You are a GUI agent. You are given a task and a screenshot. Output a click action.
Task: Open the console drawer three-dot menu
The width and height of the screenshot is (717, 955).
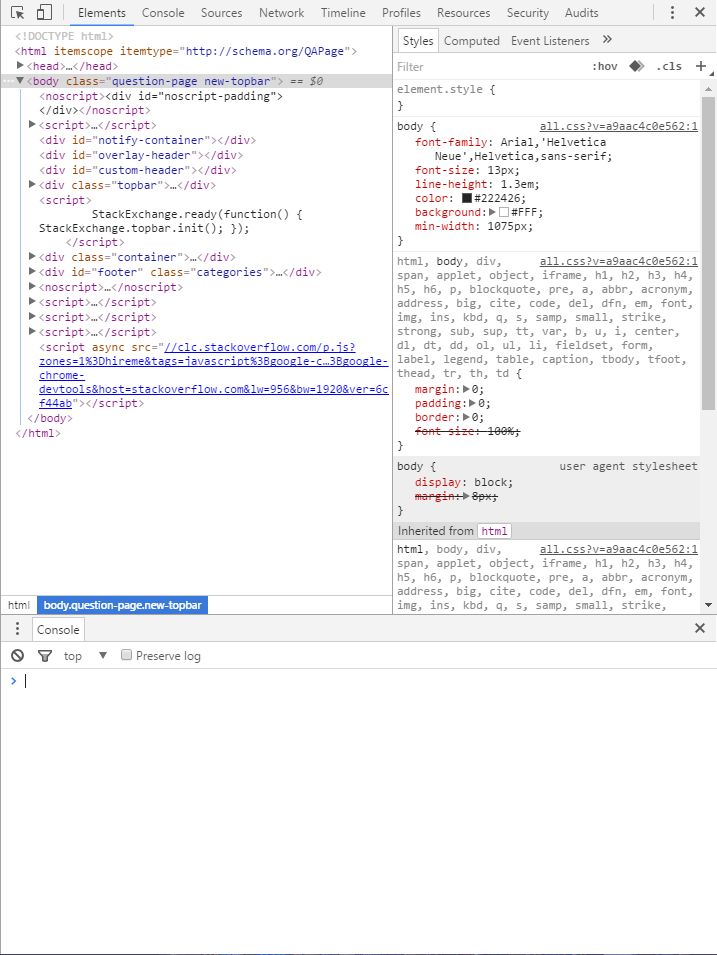[x=17, y=628]
